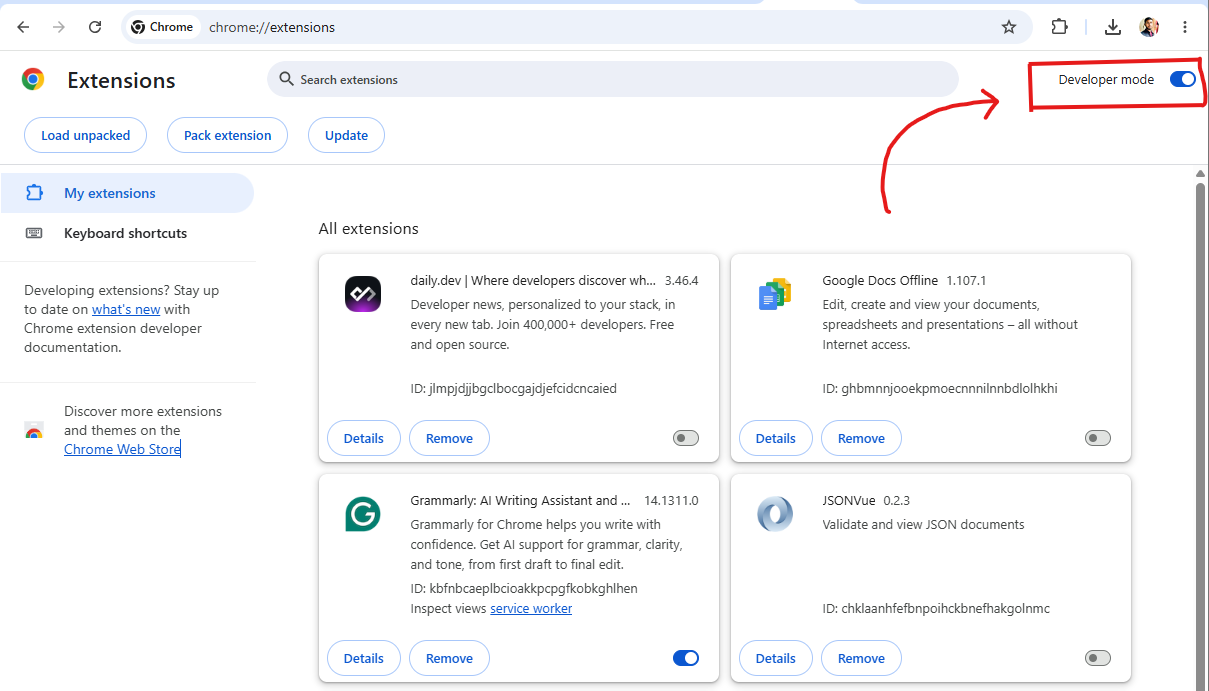Click the chrome://extensions address bar
Screen dimensions: 1209x691
click(x=577, y=27)
